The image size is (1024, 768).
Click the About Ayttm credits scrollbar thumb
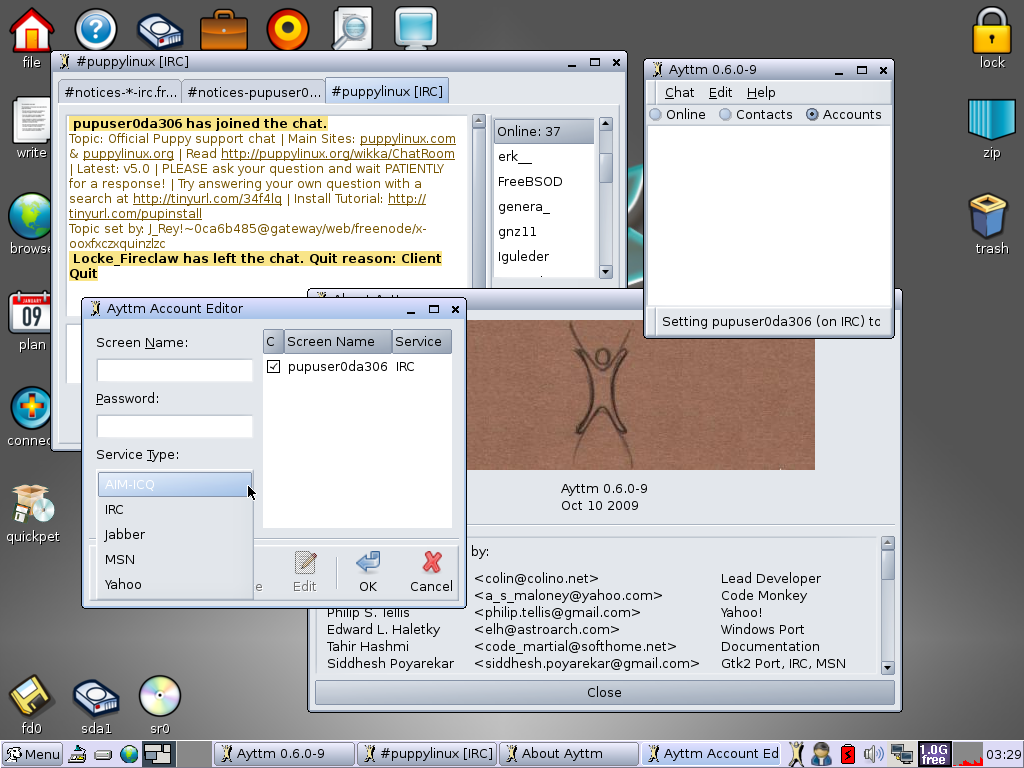(888, 565)
